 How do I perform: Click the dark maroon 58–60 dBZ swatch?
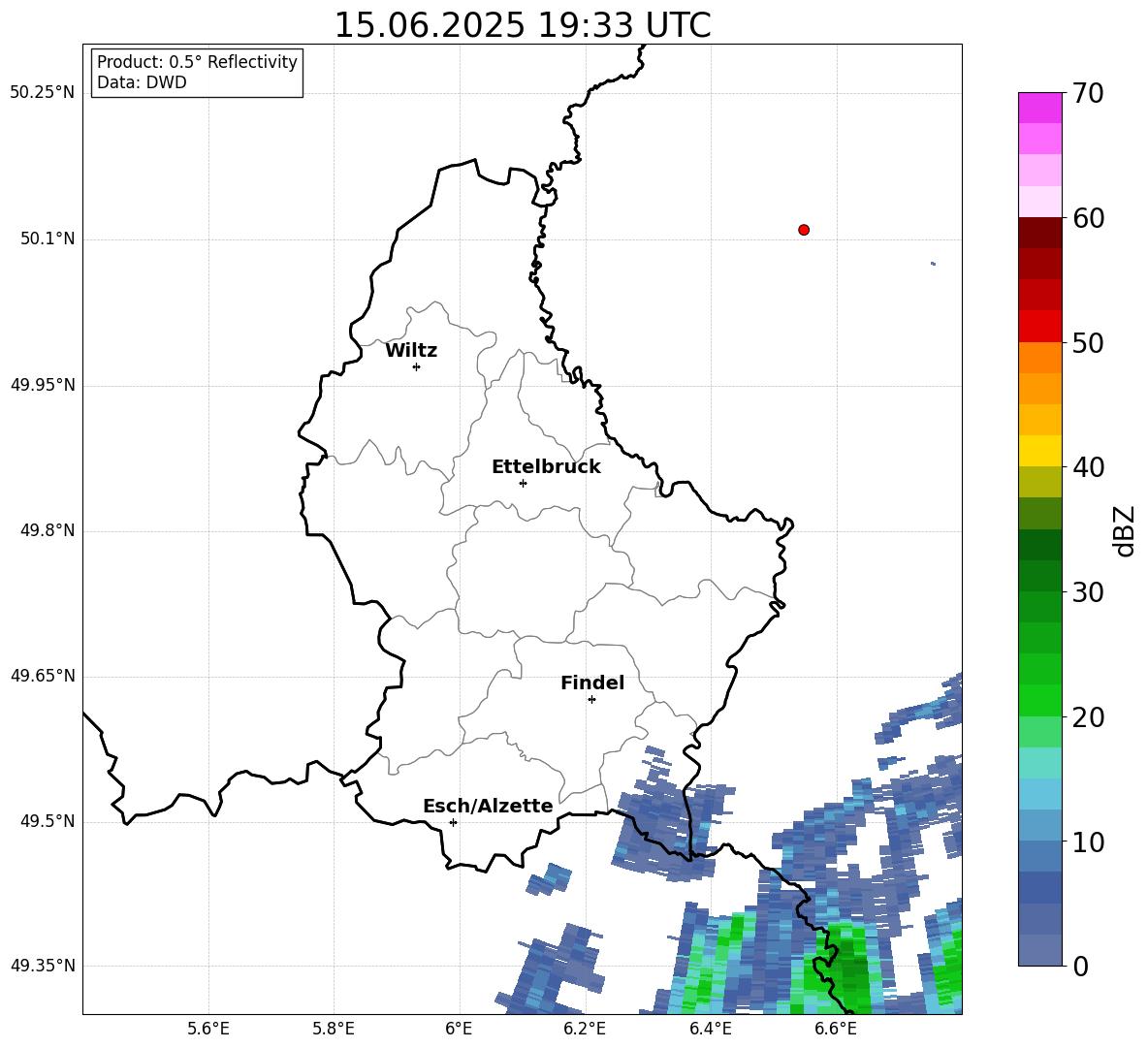pos(1039,233)
